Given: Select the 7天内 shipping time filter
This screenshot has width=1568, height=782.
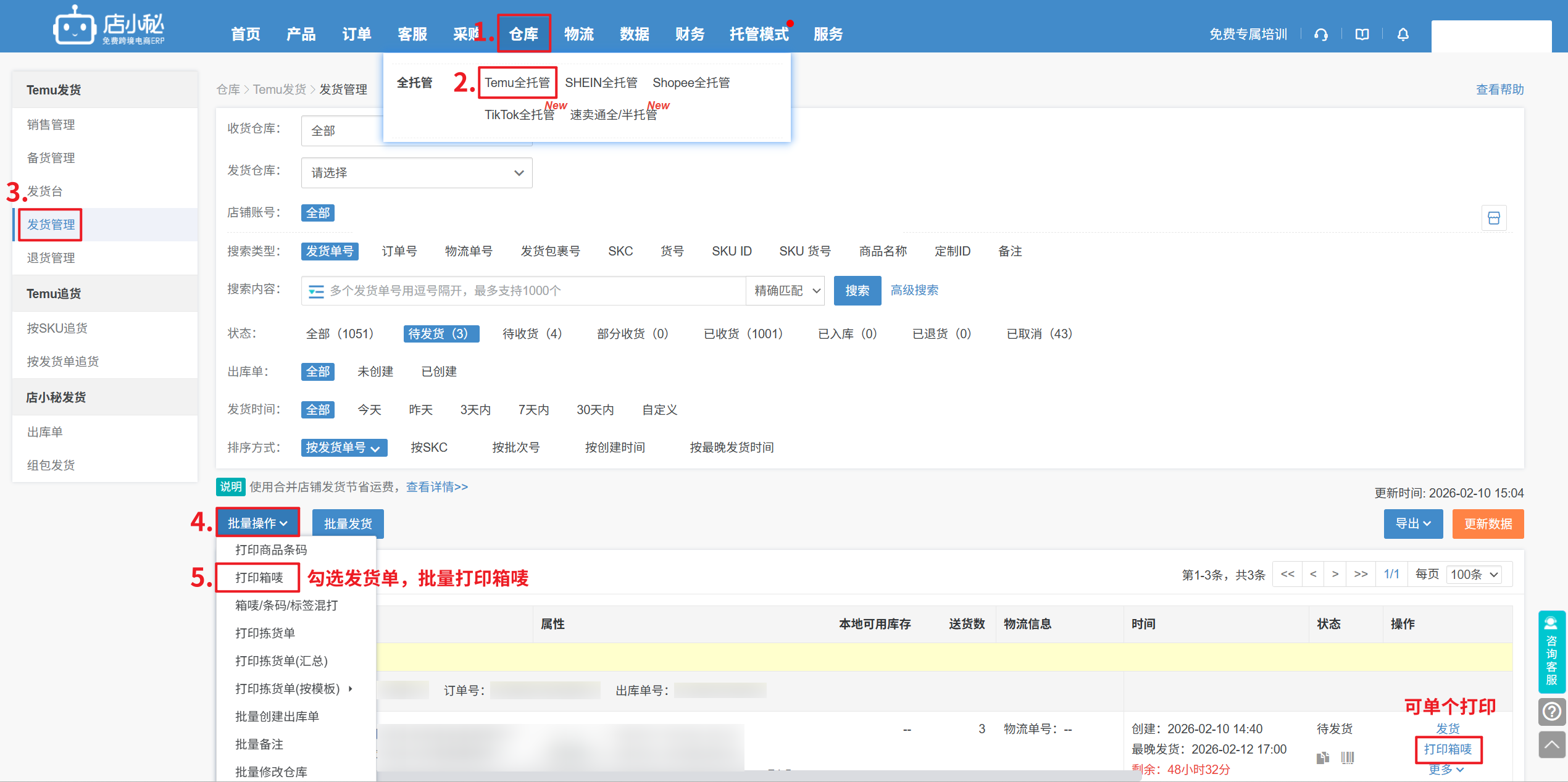Looking at the screenshot, I should point(533,410).
